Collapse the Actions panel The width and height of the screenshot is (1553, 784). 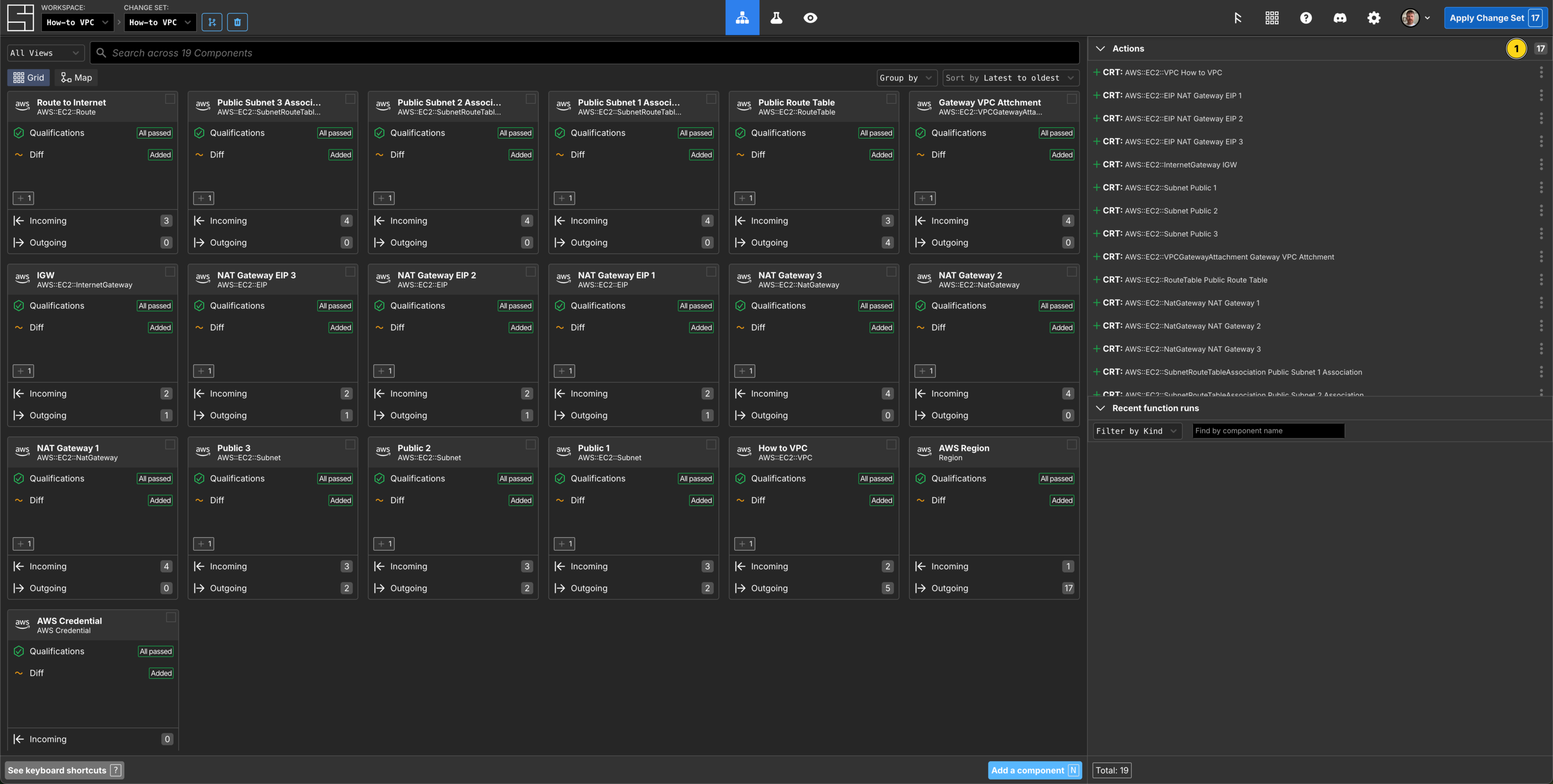pos(1100,49)
